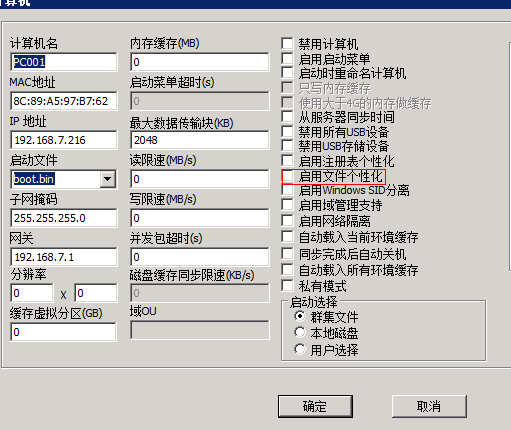The height and width of the screenshot is (430, 511).
Task: Select the 本地磁盘 radio button
Action: (x=300, y=332)
